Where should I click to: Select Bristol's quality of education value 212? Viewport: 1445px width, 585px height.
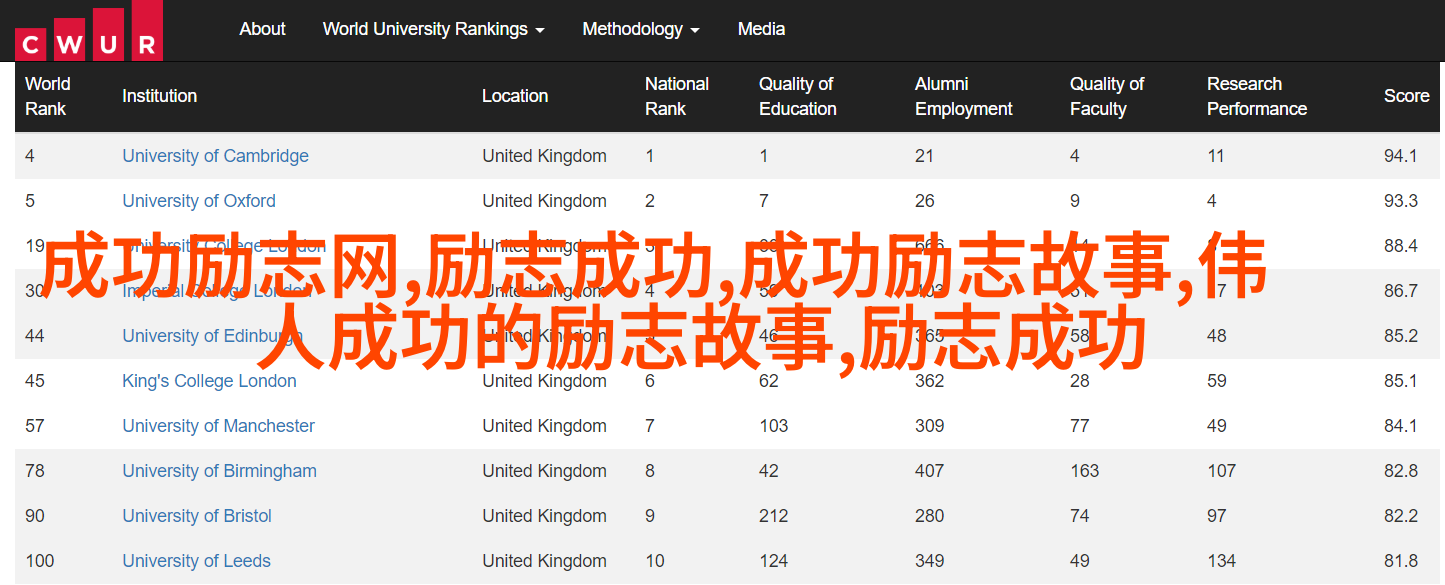(773, 516)
